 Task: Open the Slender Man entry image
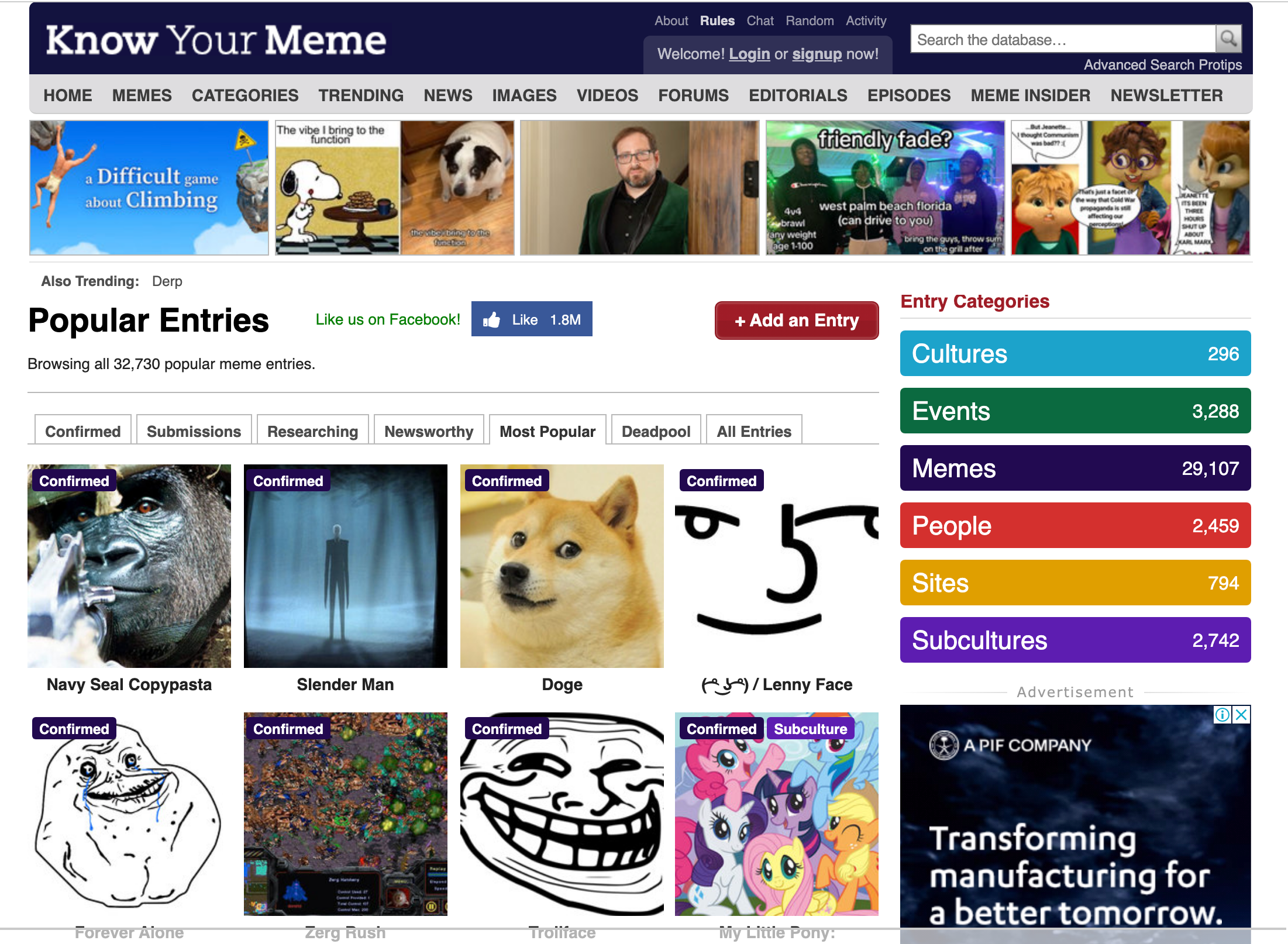tap(346, 566)
